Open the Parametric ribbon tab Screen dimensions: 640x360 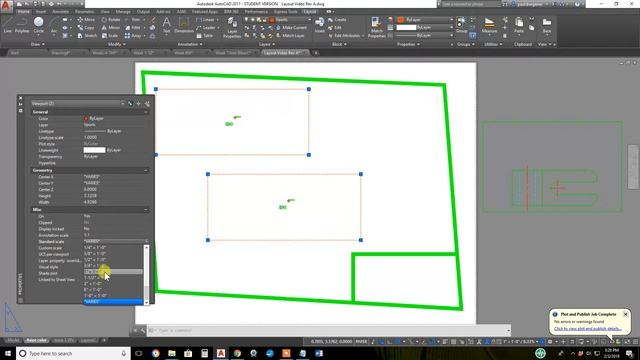(x=84, y=12)
